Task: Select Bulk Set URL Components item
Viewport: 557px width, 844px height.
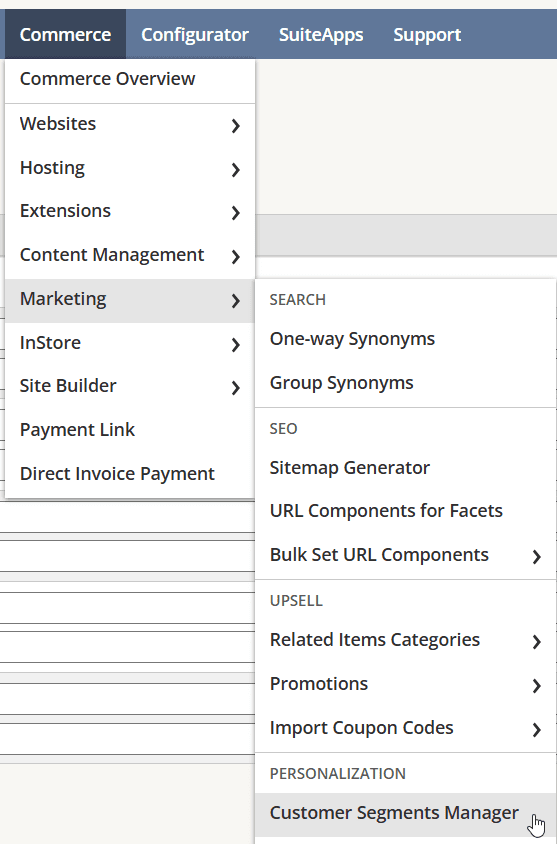Action: click(x=405, y=555)
